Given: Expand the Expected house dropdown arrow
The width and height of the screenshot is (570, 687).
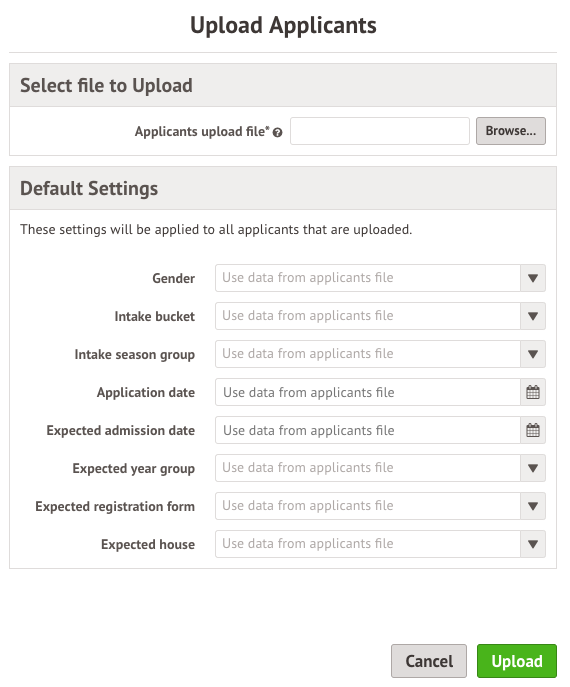Looking at the screenshot, I should (533, 544).
